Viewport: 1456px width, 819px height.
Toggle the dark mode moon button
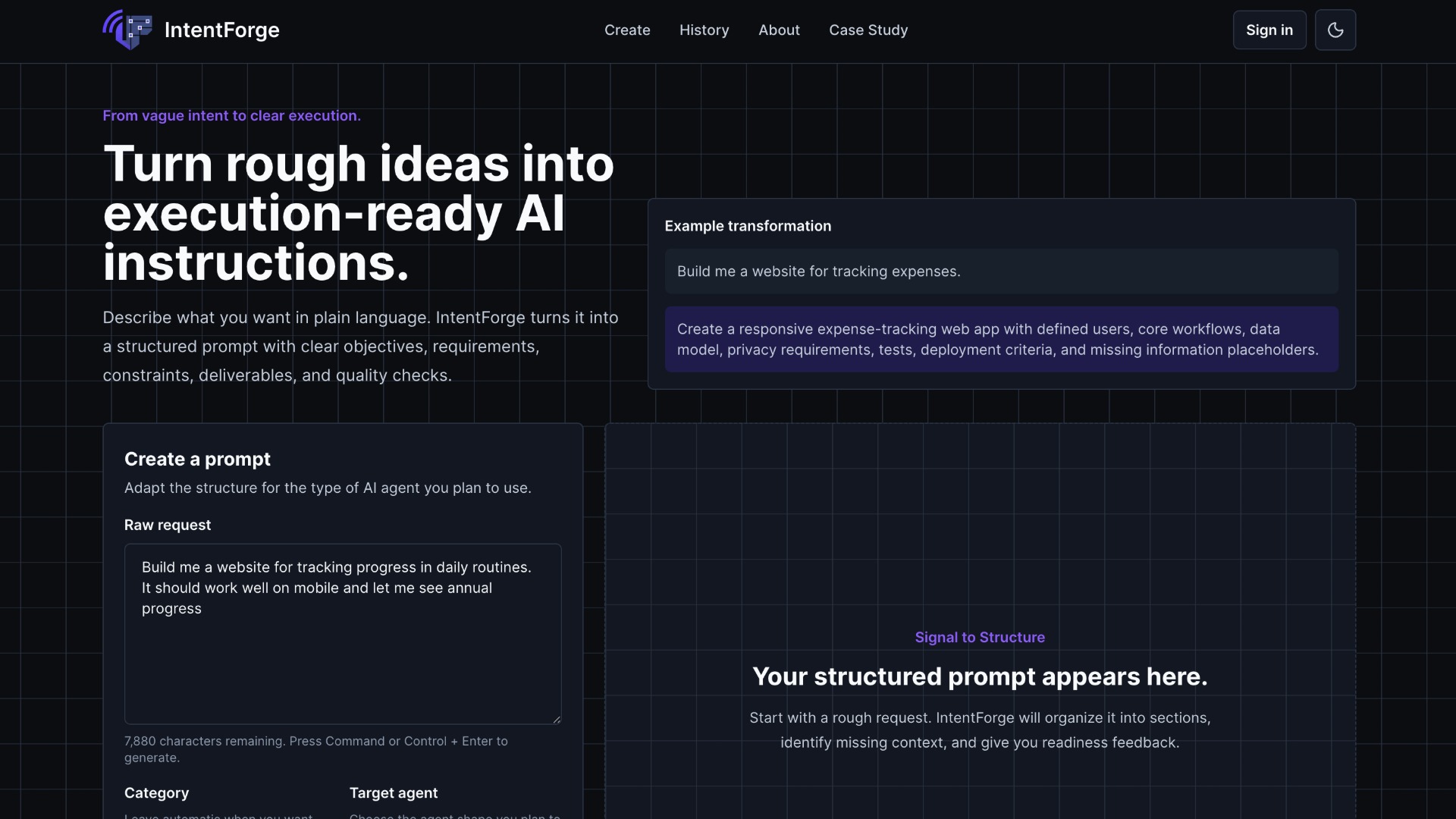point(1335,30)
